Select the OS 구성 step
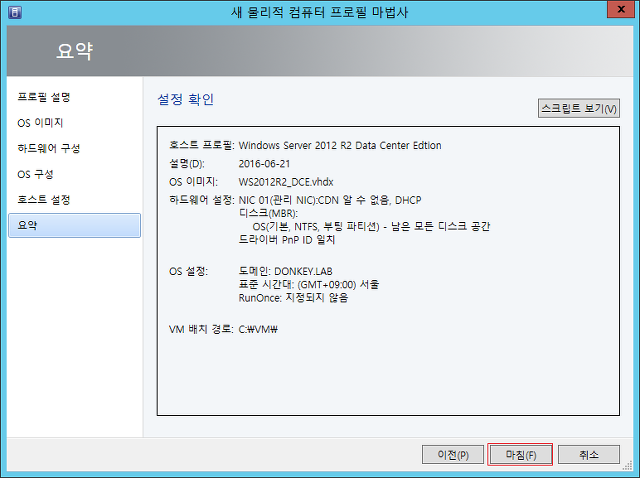 point(35,174)
